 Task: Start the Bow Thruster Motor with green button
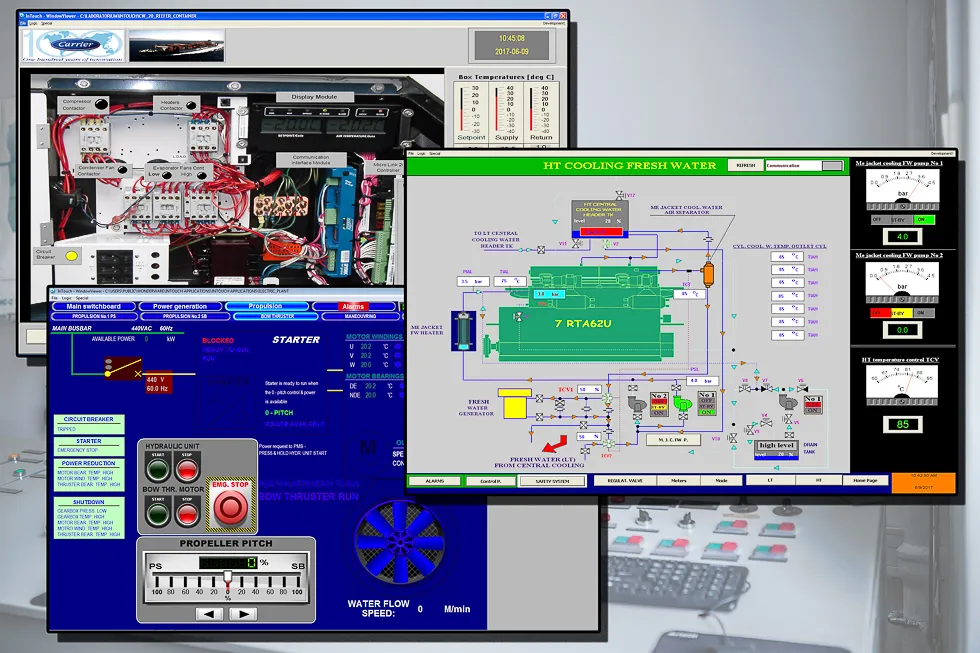coord(158,514)
